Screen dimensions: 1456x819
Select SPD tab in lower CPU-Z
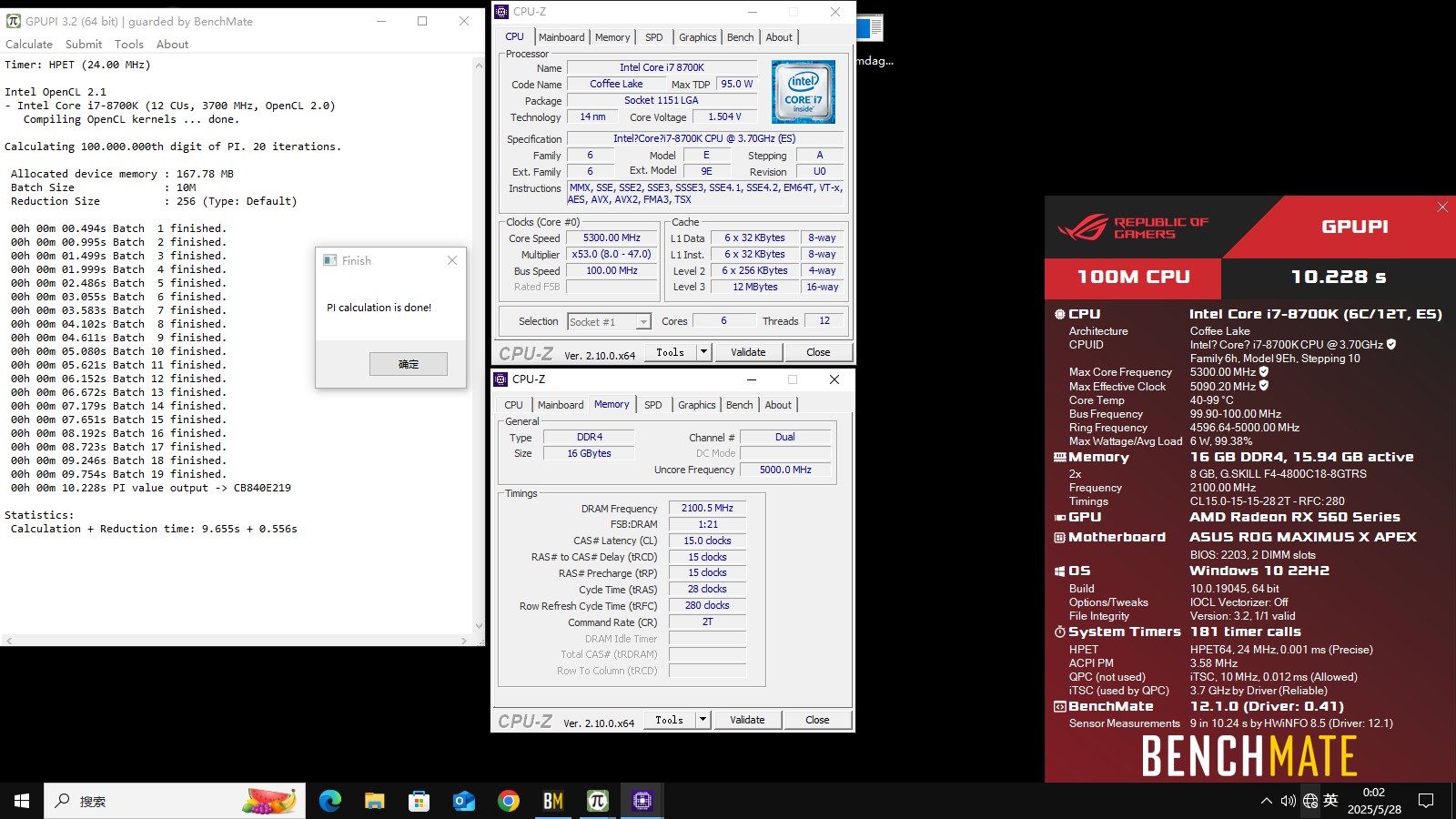click(652, 405)
